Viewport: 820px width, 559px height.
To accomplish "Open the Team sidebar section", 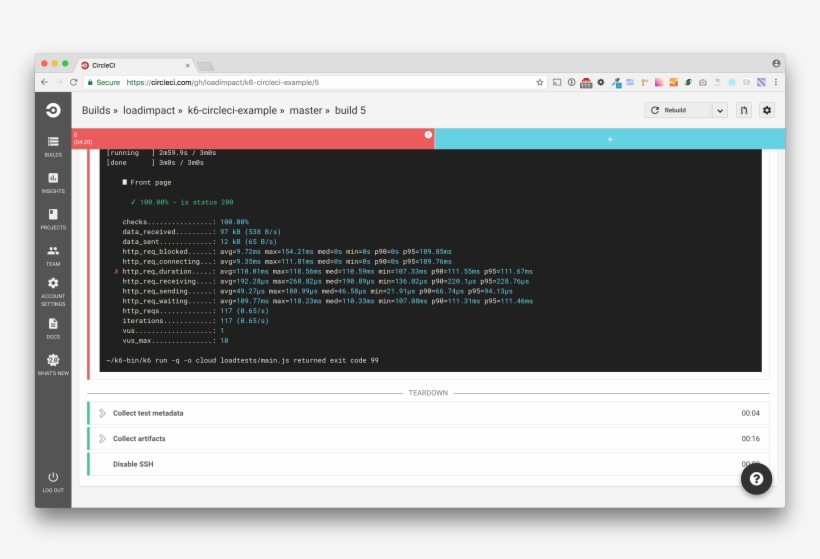I will coord(53,256).
